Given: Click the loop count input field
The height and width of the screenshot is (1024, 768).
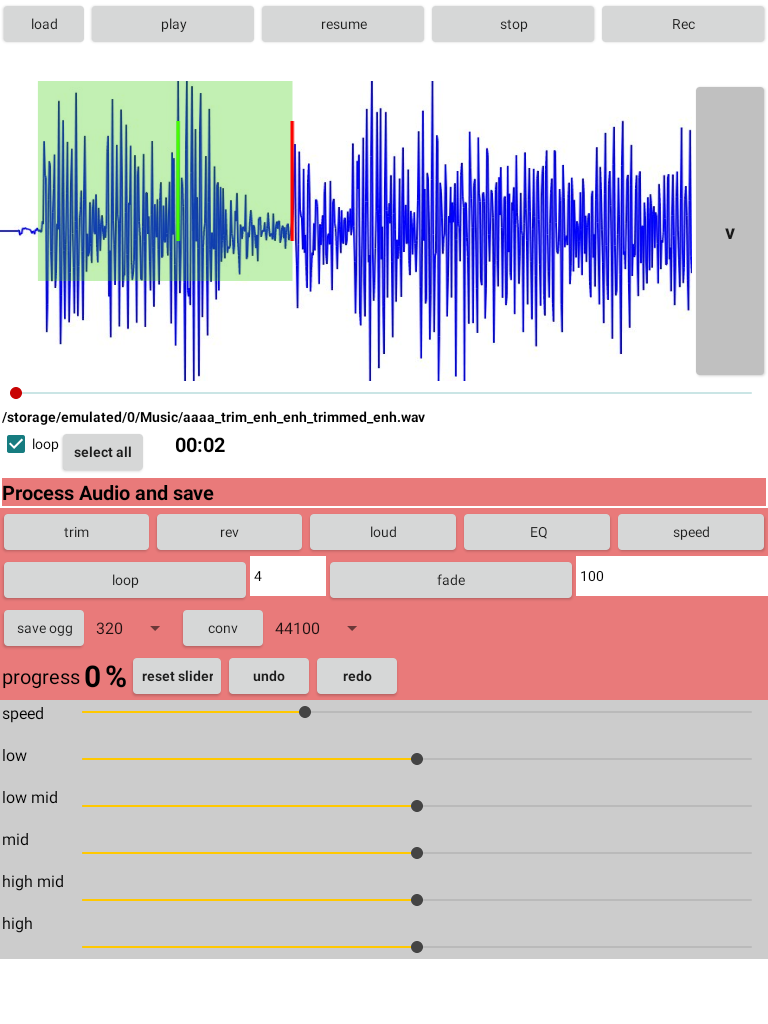Looking at the screenshot, I should (x=287, y=577).
